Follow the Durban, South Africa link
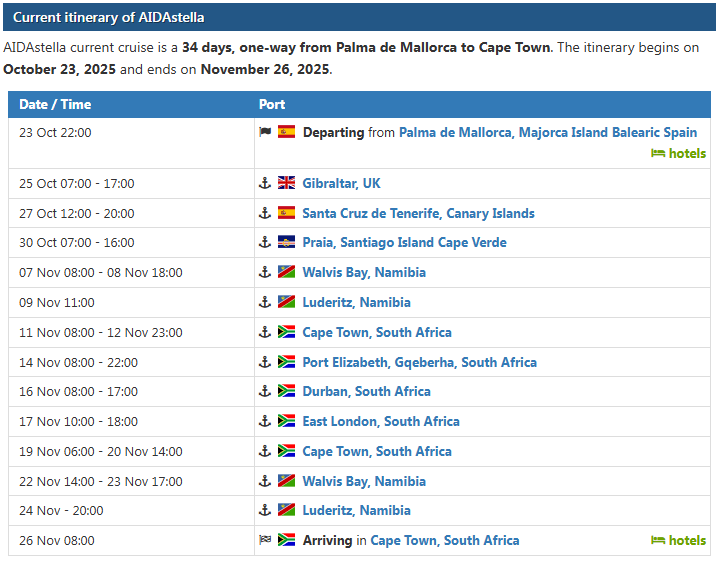 pyautogui.click(x=366, y=391)
